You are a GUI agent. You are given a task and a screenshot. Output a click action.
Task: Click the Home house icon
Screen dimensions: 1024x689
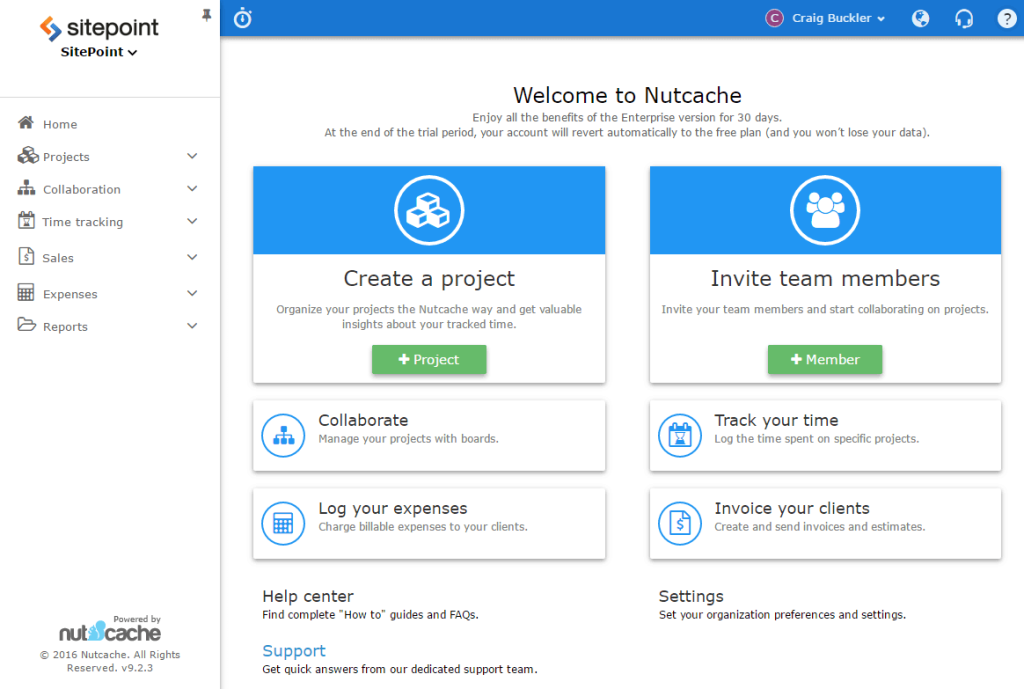click(26, 123)
